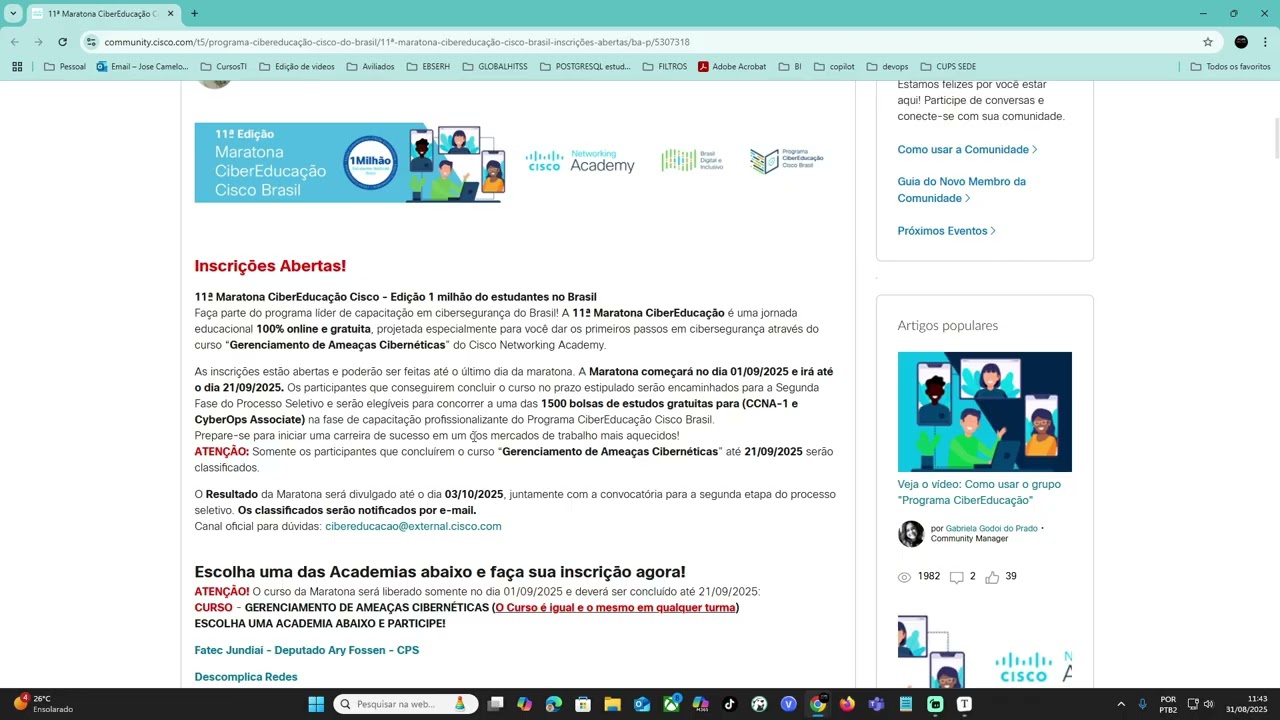Open volume control in system tray
This screenshot has width=1280, height=720.
tap(1208, 704)
